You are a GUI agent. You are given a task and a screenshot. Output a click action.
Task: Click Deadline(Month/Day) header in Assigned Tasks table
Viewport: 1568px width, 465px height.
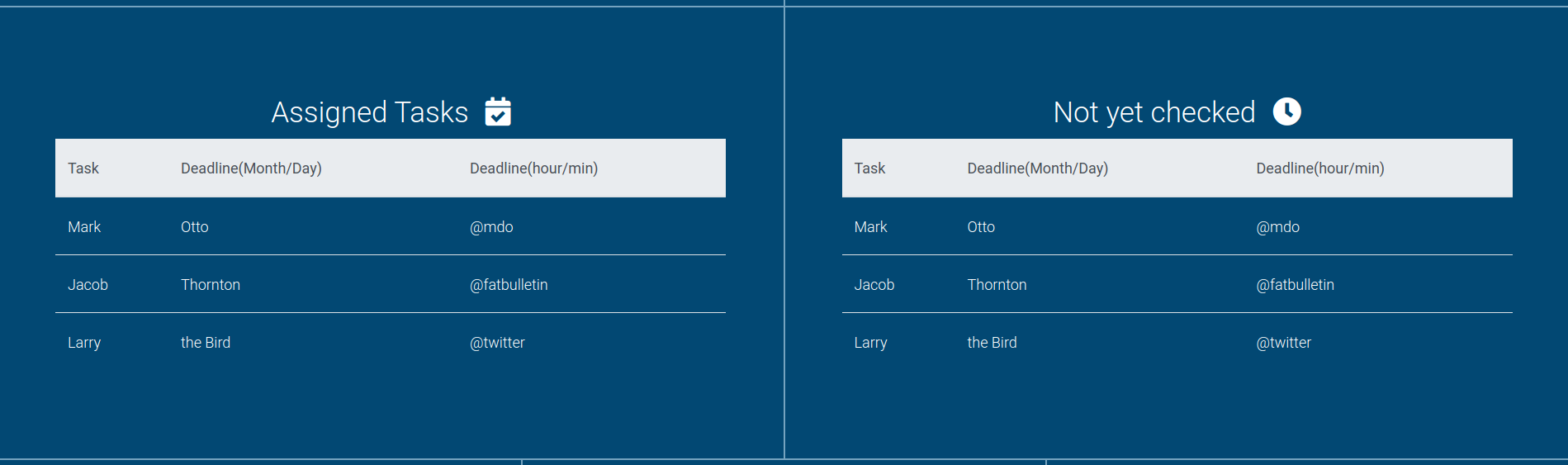[251, 168]
